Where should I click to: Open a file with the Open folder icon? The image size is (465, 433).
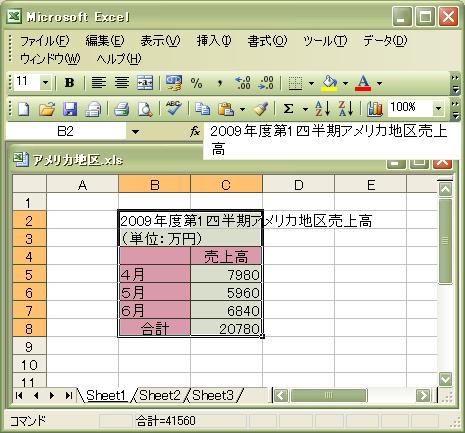point(47,109)
